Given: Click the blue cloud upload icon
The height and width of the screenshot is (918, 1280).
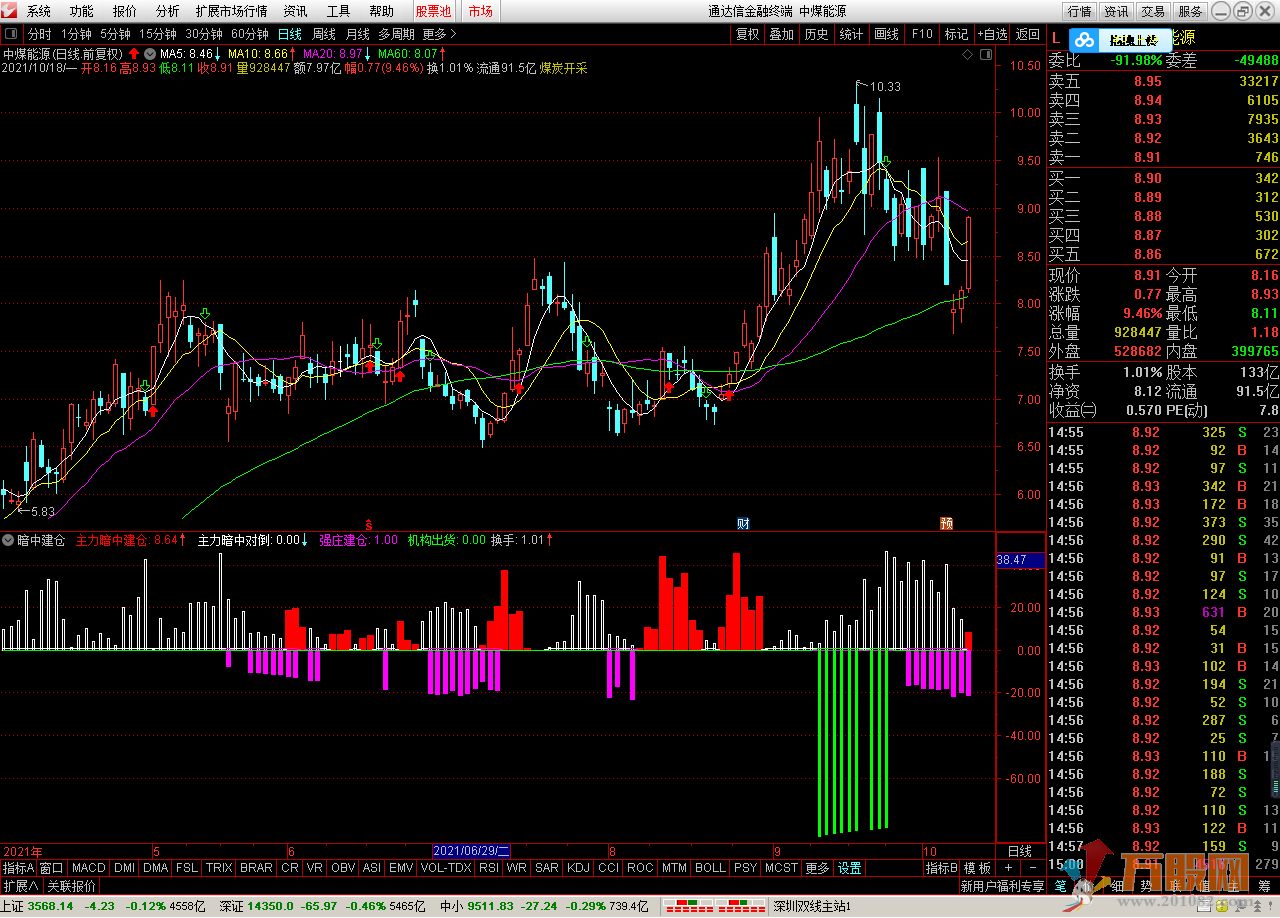Looking at the screenshot, I should (1084, 41).
